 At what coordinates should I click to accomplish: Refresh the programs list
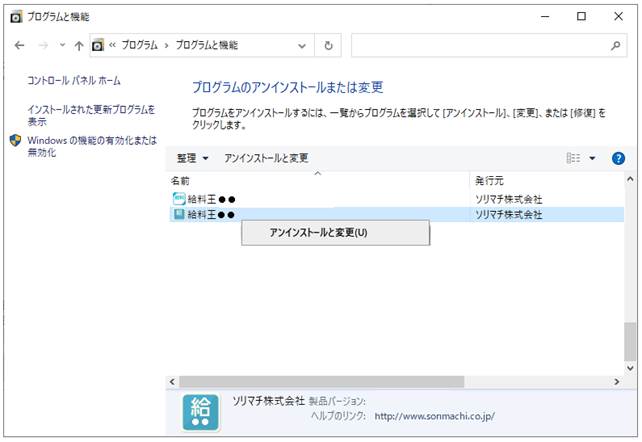[x=328, y=45]
